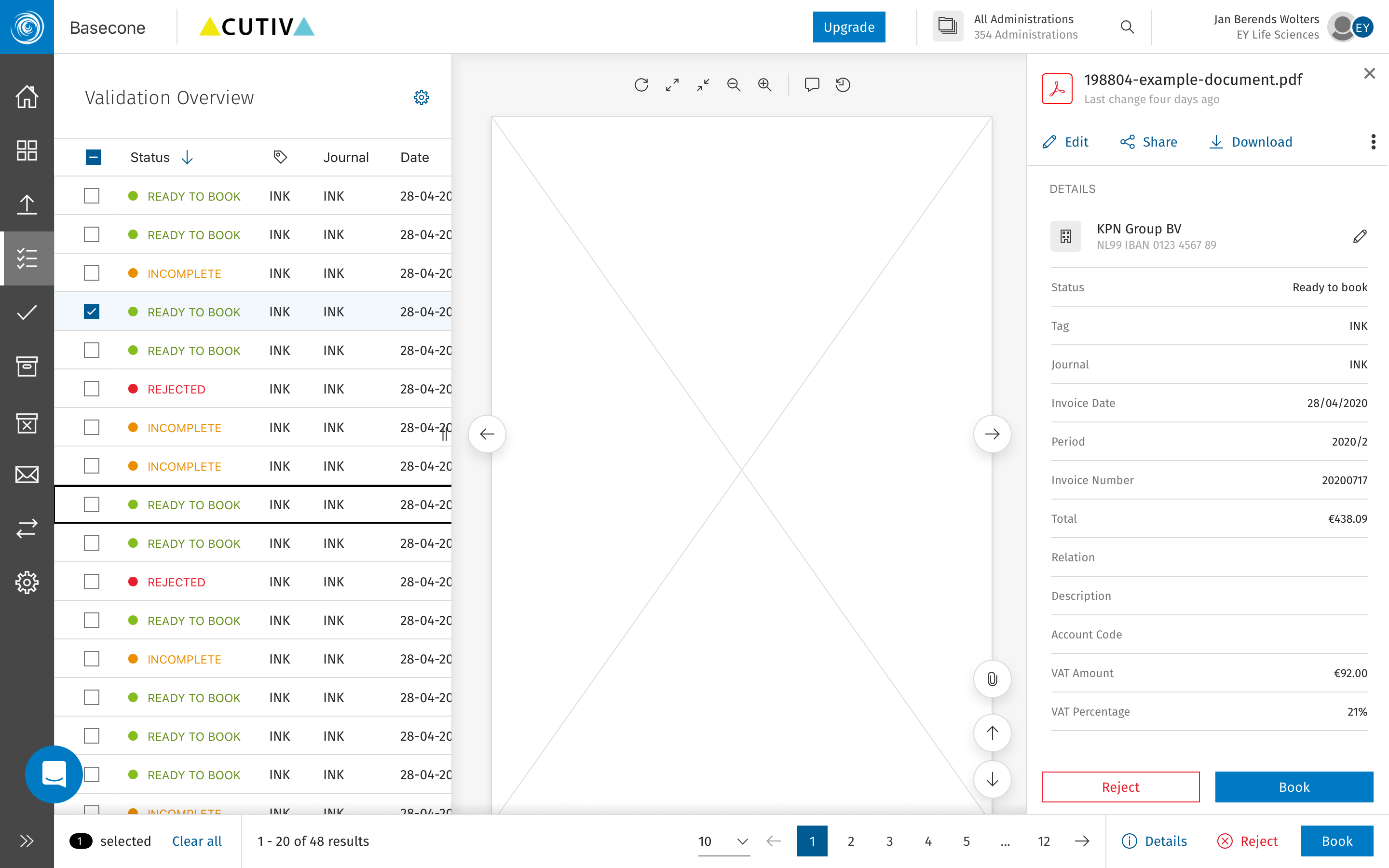Open search magnifier in header
1389x868 pixels.
pyautogui.click(x=1127, y=27)
